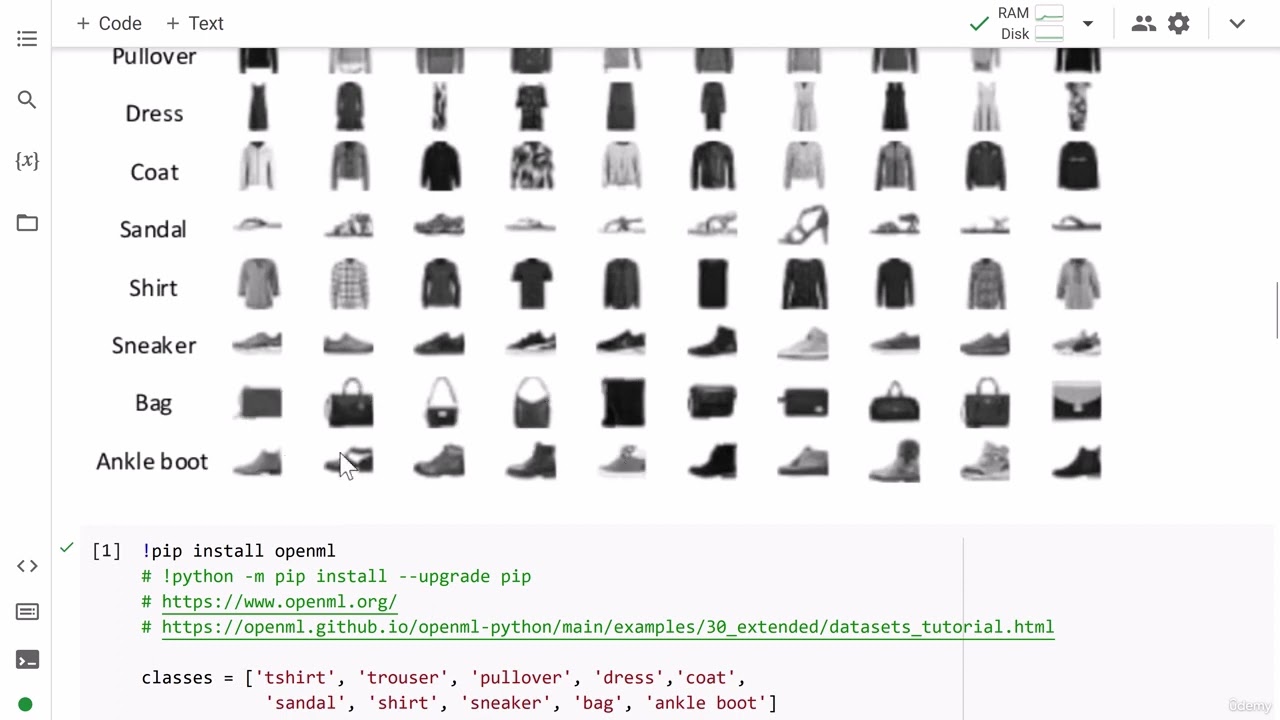Click the first Dress image
This screenshot has width=1280, height=720.
tap(258, 107)
